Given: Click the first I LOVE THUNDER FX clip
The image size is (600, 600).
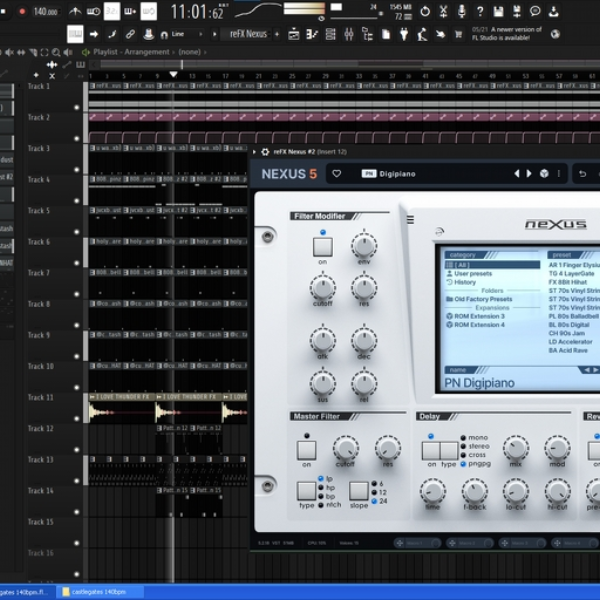Looking at the screenshot, I should pos(122,408).
